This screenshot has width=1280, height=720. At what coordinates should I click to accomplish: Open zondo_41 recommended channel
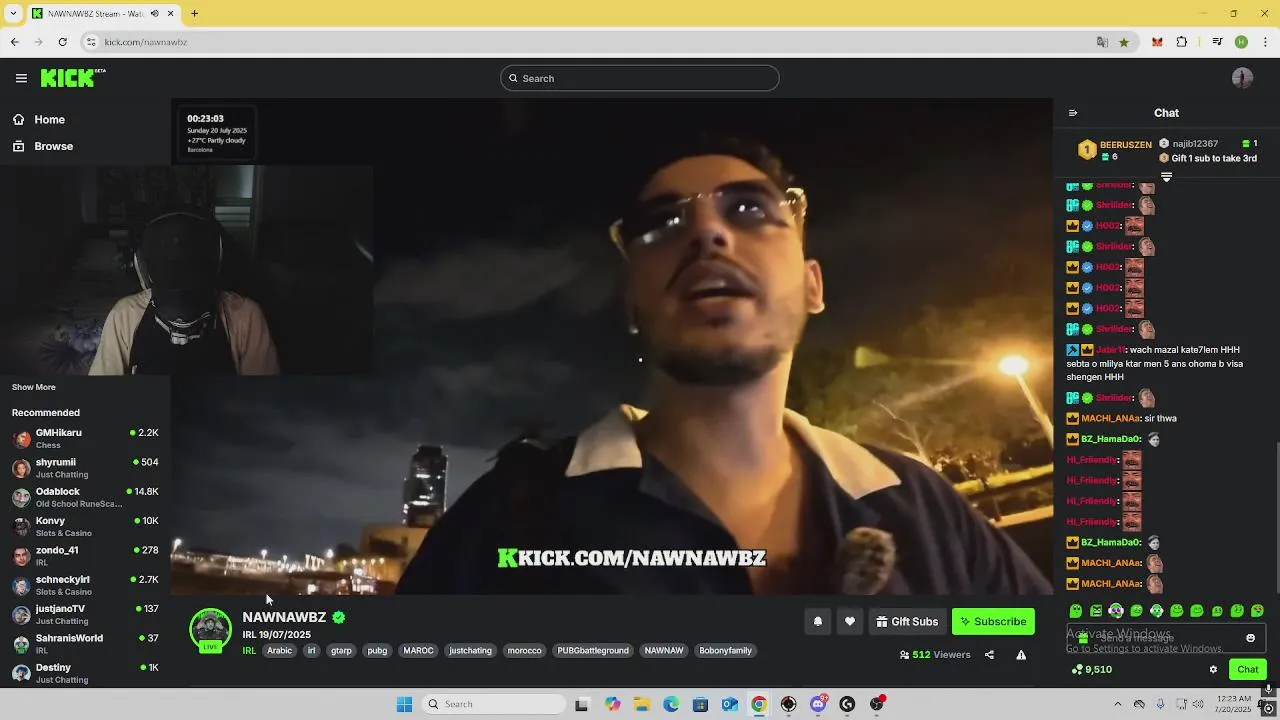85,556
